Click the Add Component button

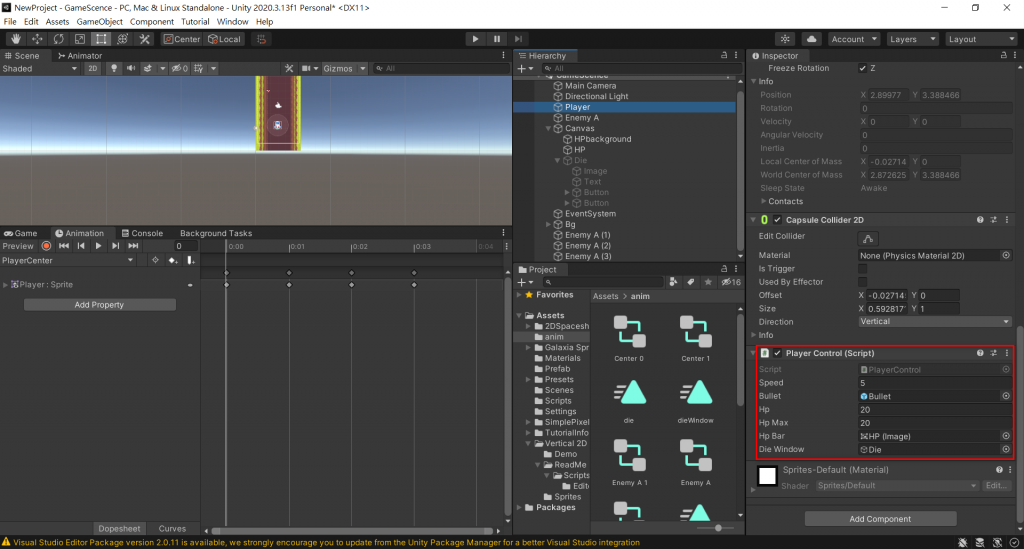(880, 519)
